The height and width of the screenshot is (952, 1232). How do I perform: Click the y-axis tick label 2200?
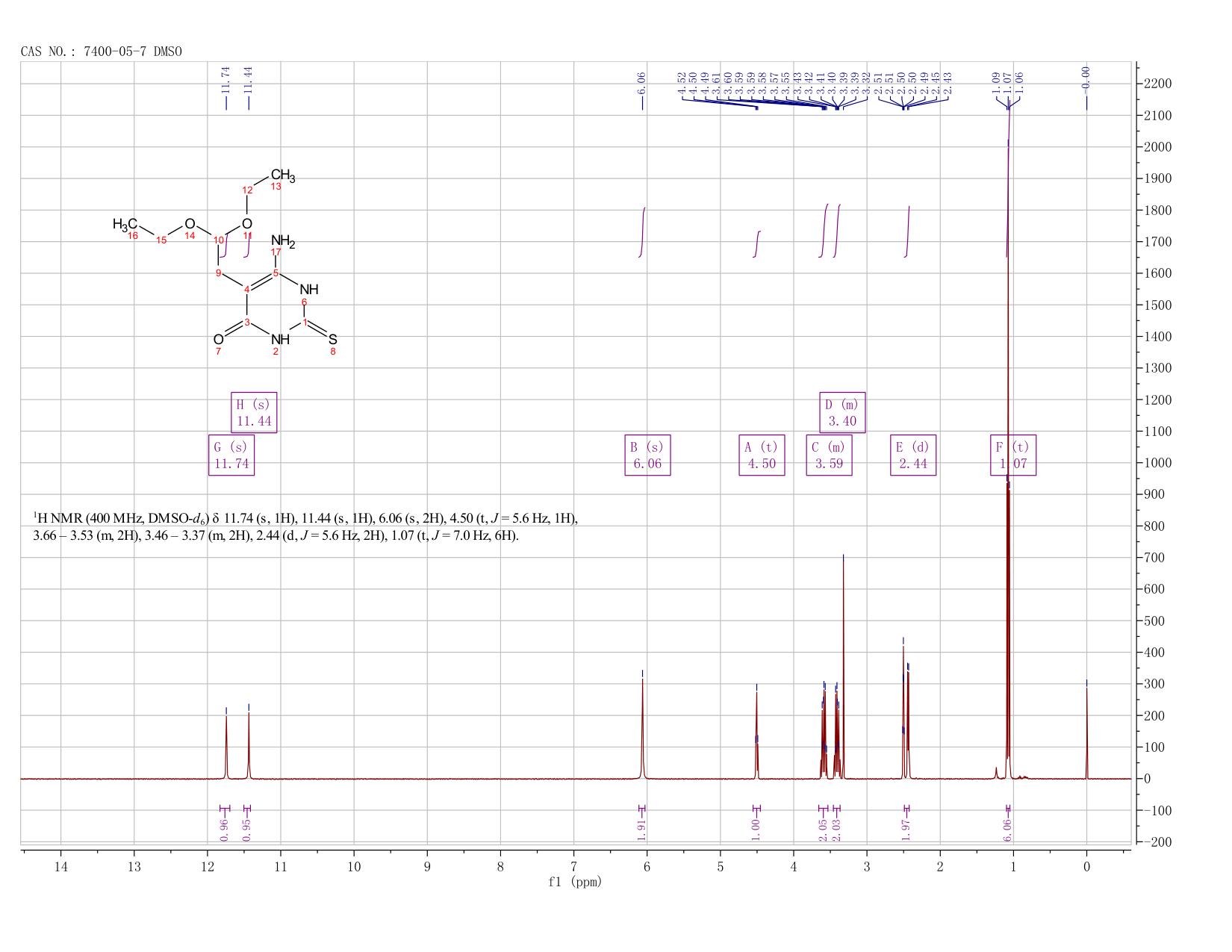pos(1157,84)
